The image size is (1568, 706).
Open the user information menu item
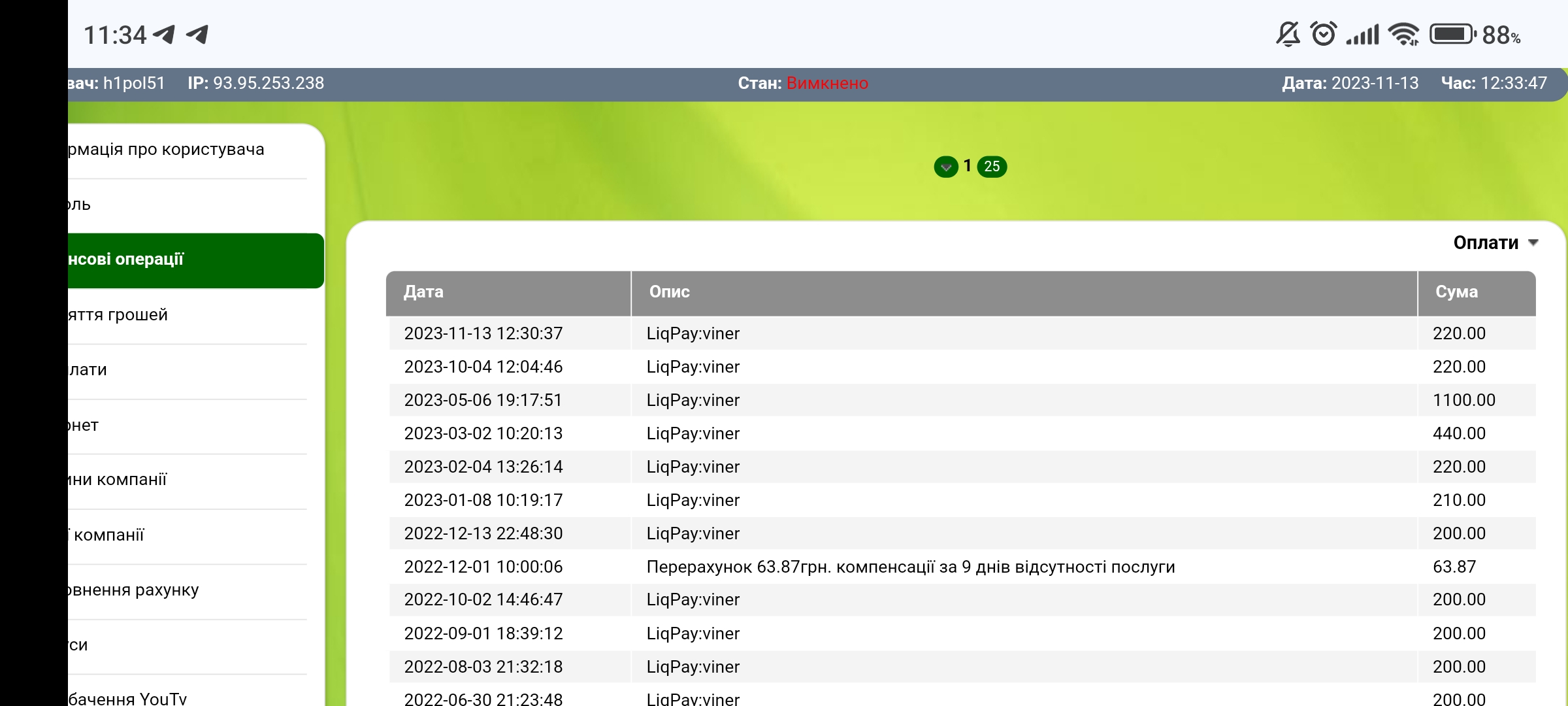[x=188, y=150]
